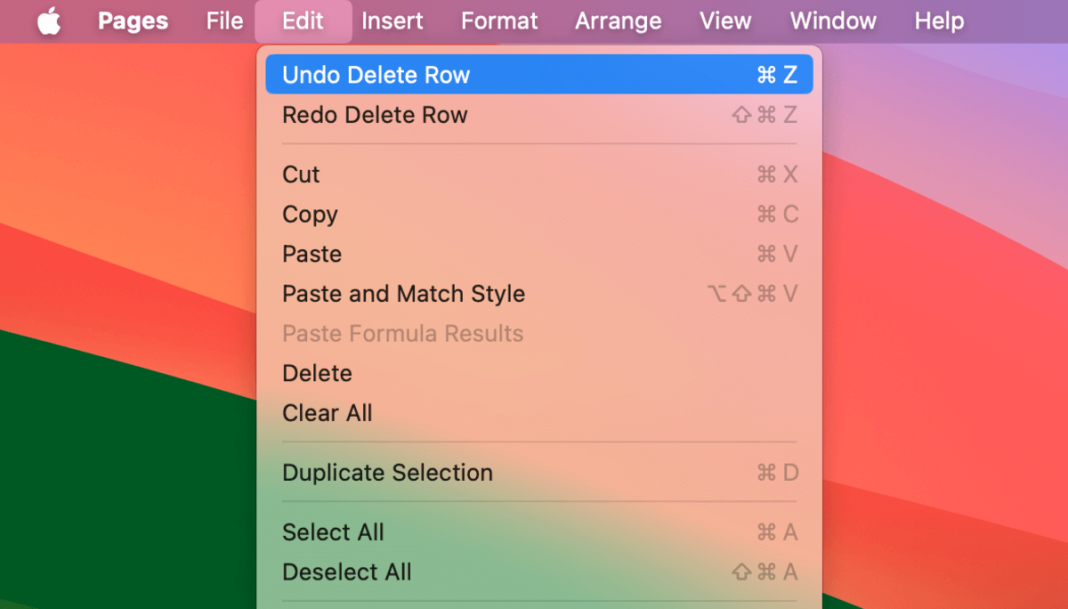Screen dimensions: 1068x609
Task: Open the Format menu
Action: (x=499, y=20)
